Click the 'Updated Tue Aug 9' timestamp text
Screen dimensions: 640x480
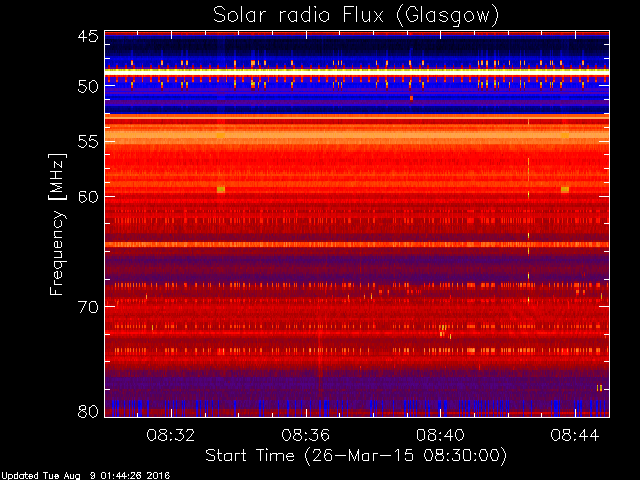click(85, 476)
